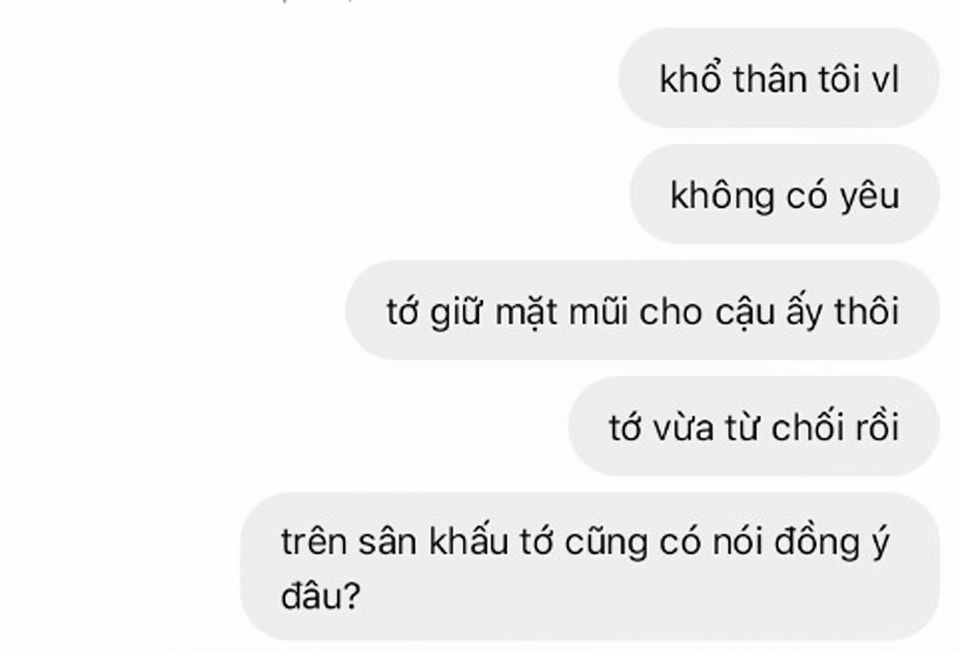Screen dimensions: 960x652
Task: Tap the "trên sân khấu" two-line message bubble
Action: click(x=590, y=566)
